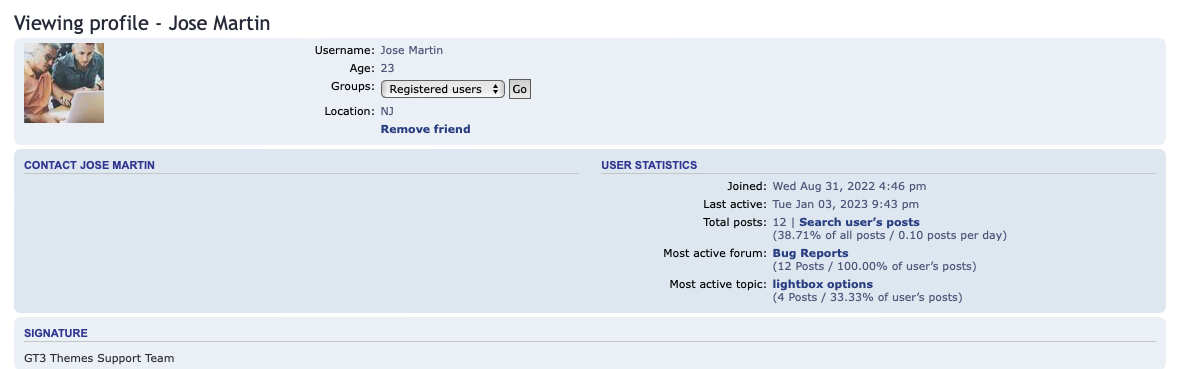1179x369 pixels.
Task: Click the NJ location value
Action: (387, 111)
